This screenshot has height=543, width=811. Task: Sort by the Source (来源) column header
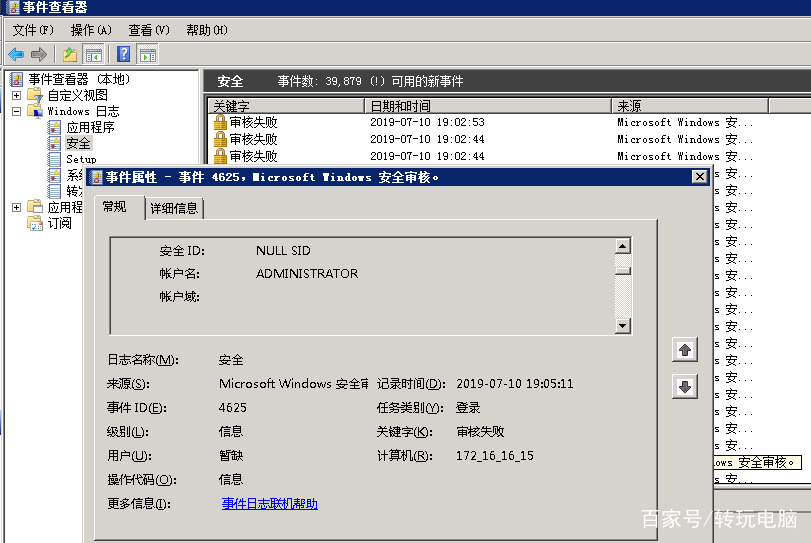click(x=690, y=106)
